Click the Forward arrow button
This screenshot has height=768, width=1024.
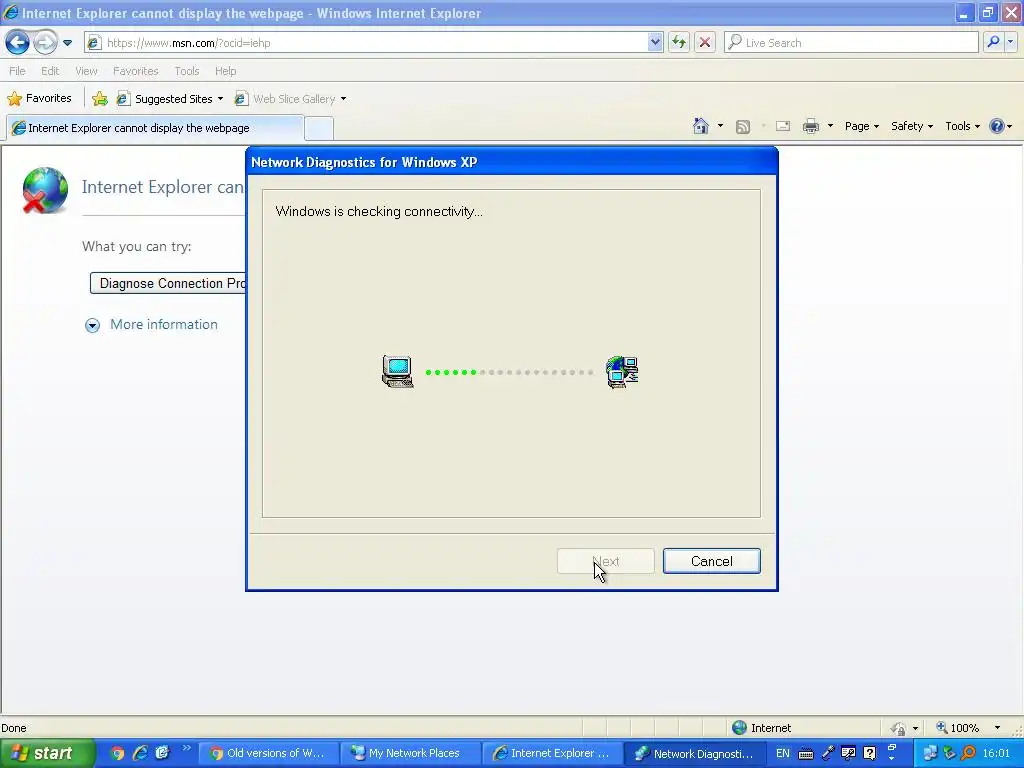pyautogui.click(x=45, y=43)
